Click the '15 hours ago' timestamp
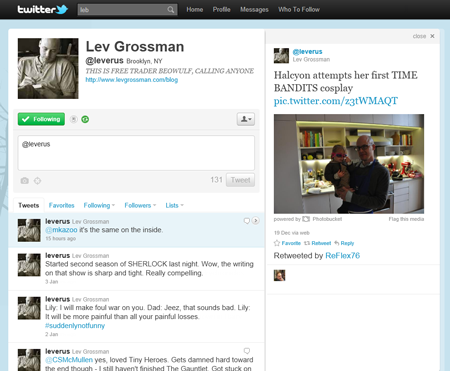450x371 pixels. pos(60,239)
